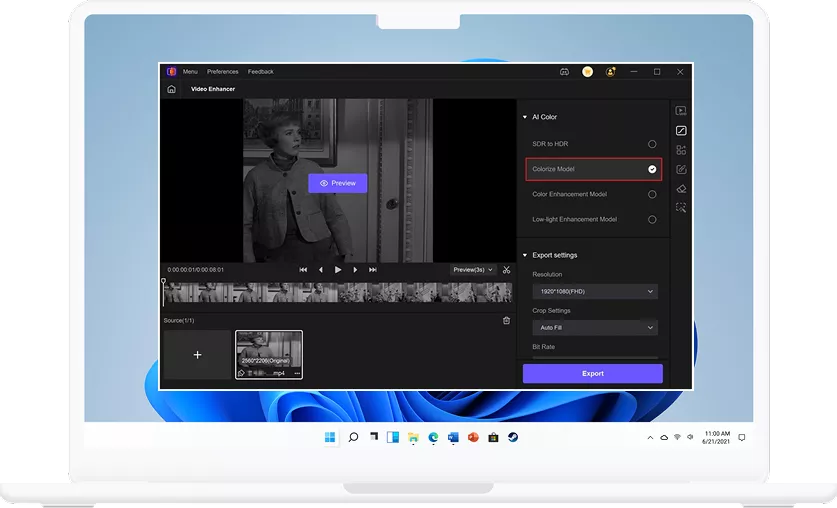Launch PowerPoint from the taskbar
The image size is (837, 508).
click(x=473, y=438)
